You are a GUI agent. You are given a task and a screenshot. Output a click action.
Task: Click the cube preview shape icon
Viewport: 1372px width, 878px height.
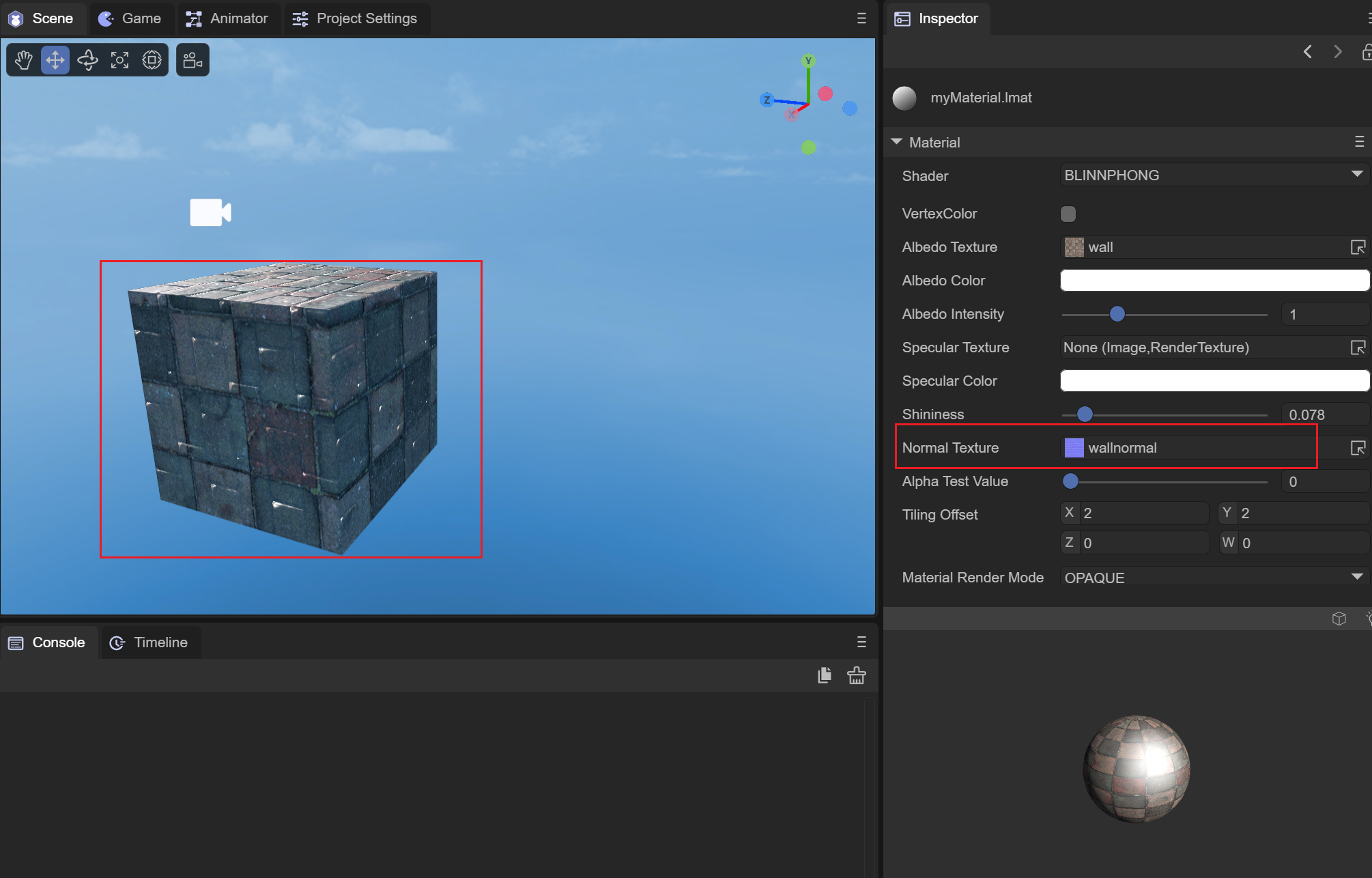pyautogui.click(x=1339, y=619)
